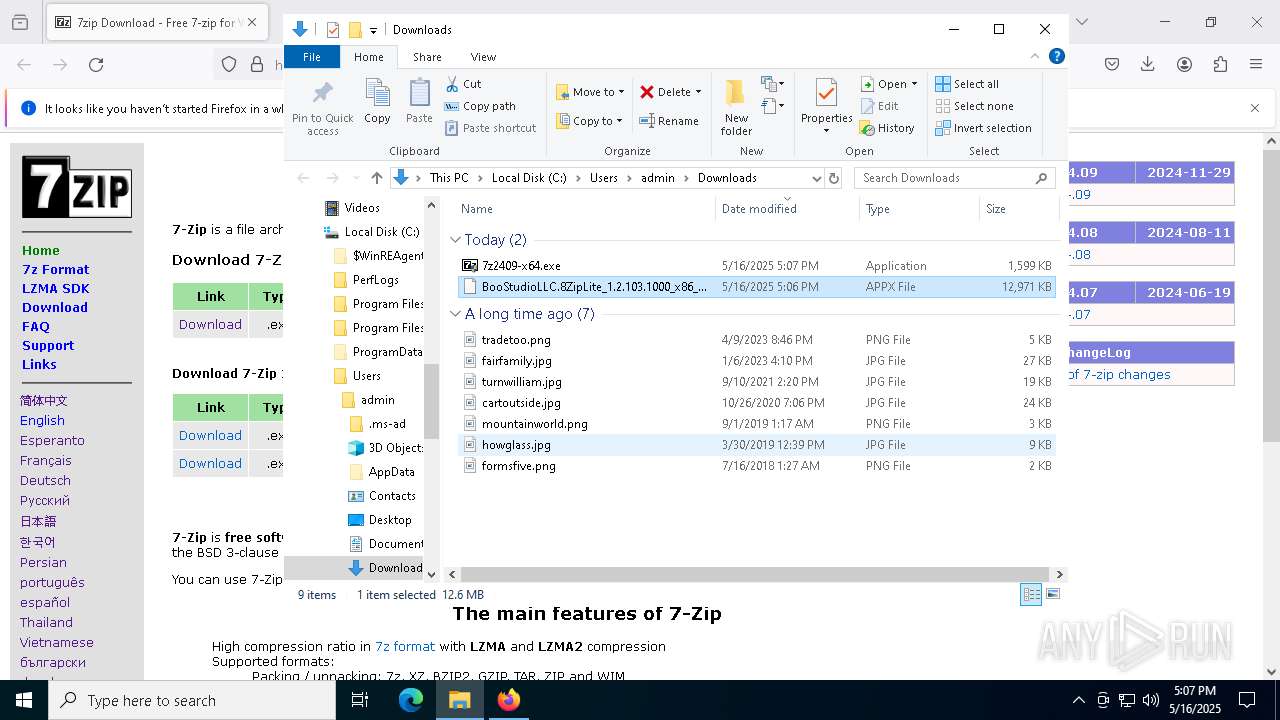
Task: Create a New folder
Action: [x=736, y=108]
